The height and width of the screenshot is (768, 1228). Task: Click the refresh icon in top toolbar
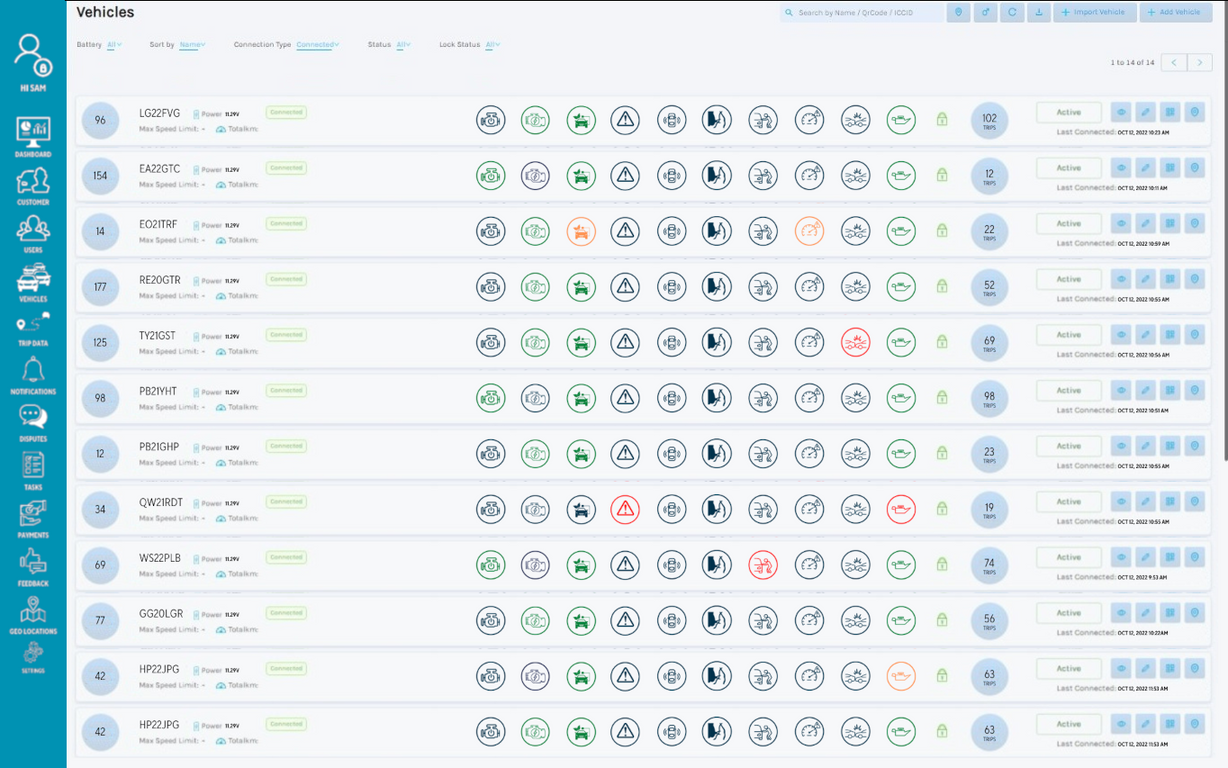(x=1012, y=12)
